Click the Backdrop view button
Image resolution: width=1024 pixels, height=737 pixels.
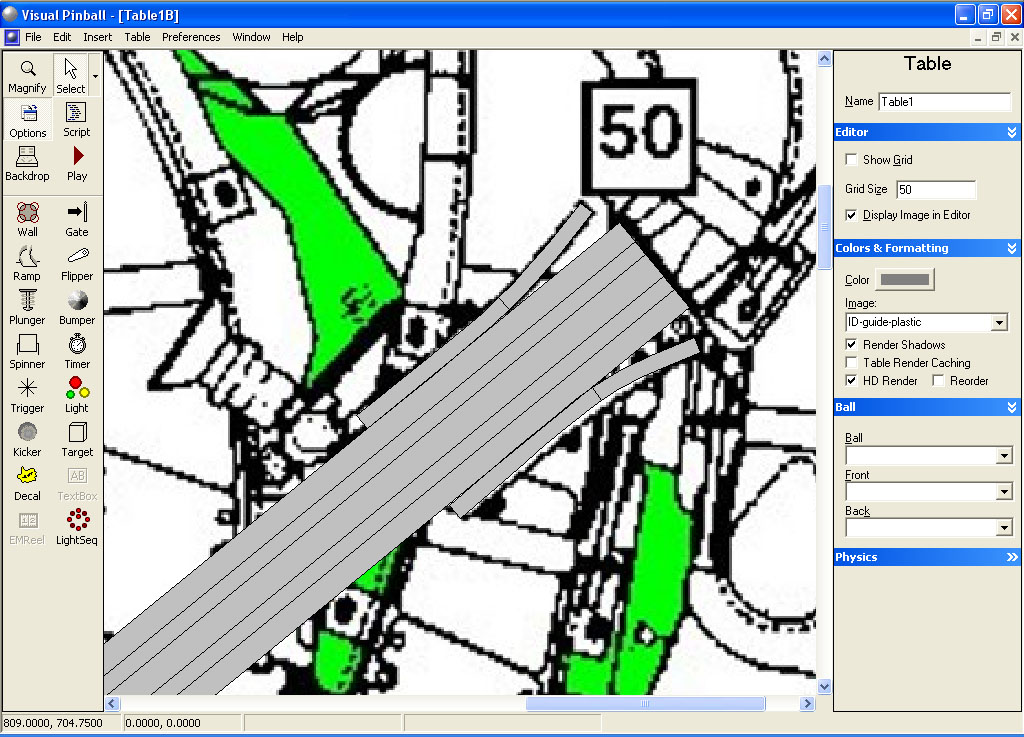coord(28,163)
